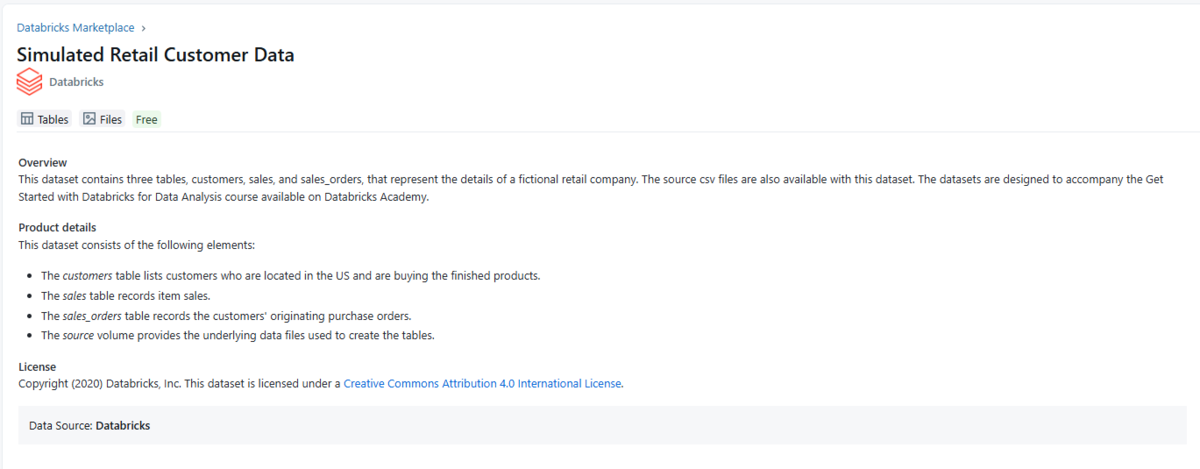Click the italic source volume name
This screenshot has width=1200, height=469.
[x=78, y=336]
